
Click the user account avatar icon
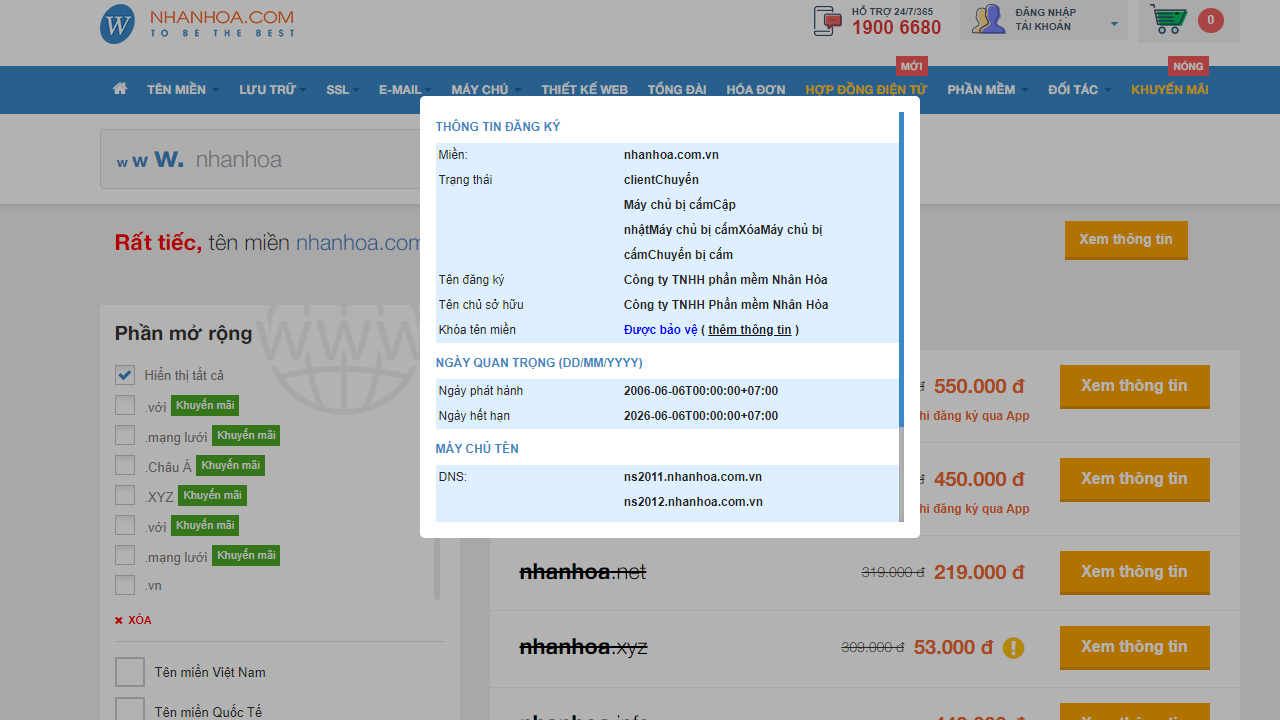[x=988, y=20]
